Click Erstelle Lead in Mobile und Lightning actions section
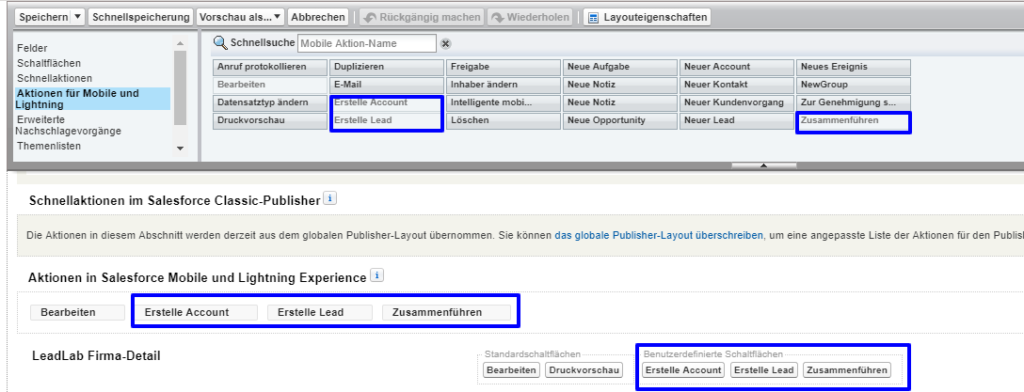This screenshot has width=1024, height=392. (319, 312)
